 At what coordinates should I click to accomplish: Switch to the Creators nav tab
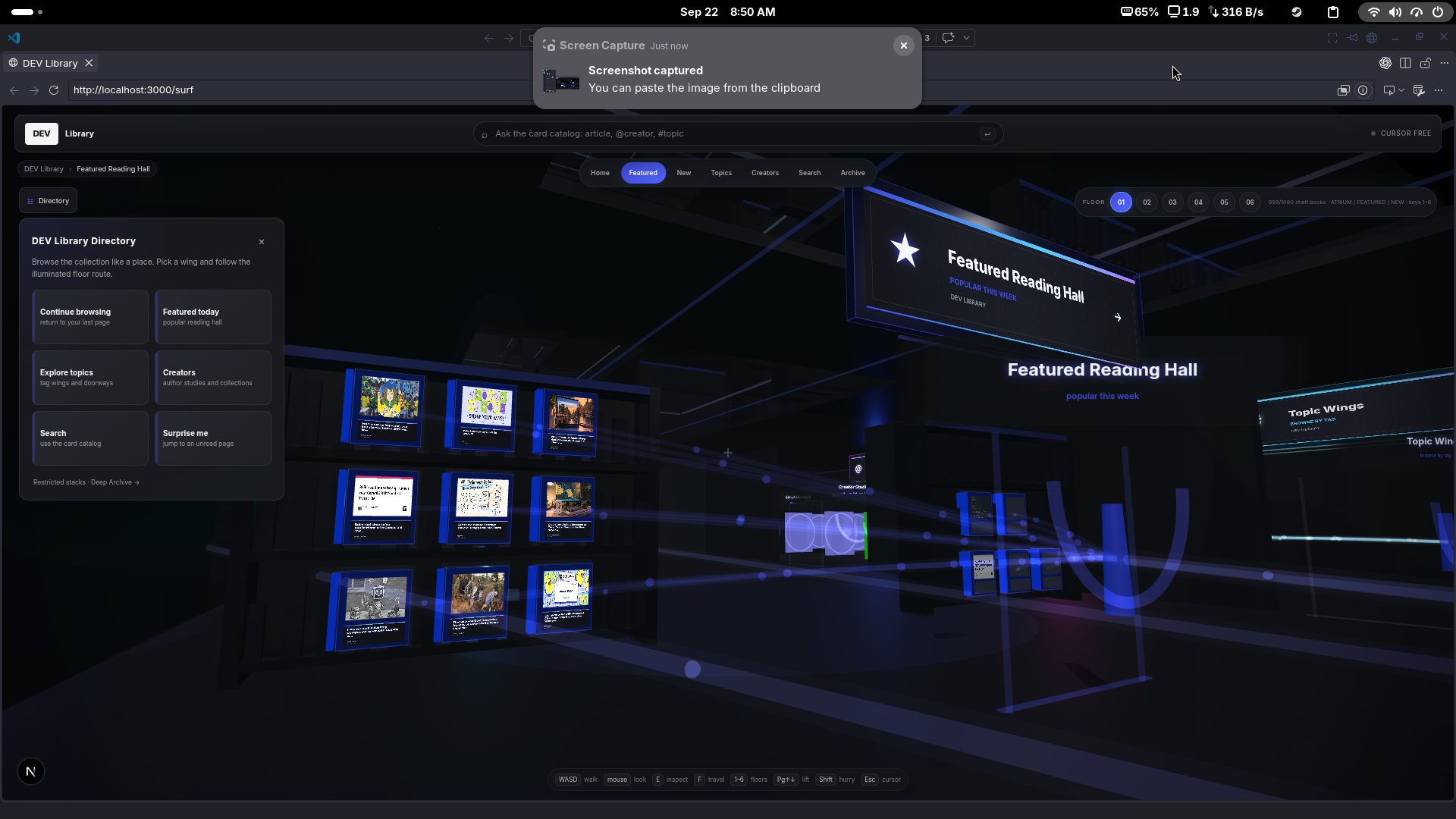click(765, 173)
